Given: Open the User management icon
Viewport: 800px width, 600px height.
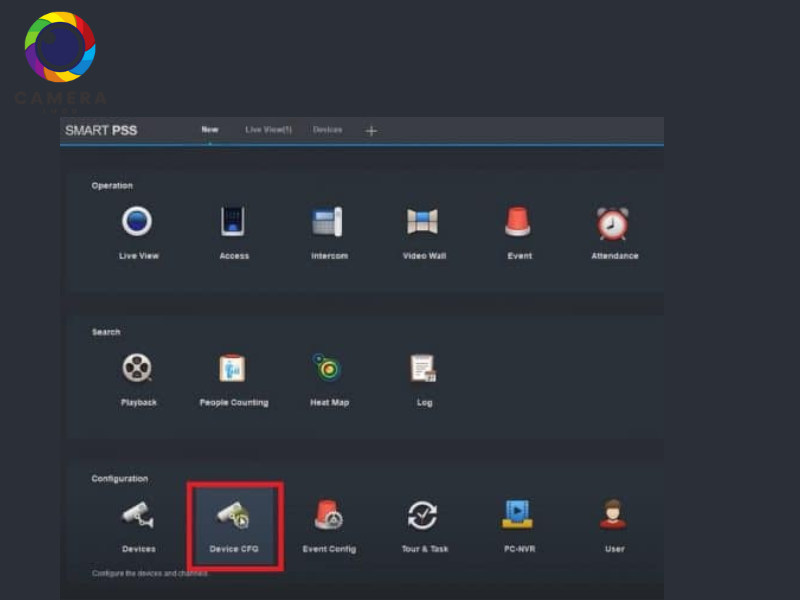Looking at the screenshot, I should pos(614,516).
